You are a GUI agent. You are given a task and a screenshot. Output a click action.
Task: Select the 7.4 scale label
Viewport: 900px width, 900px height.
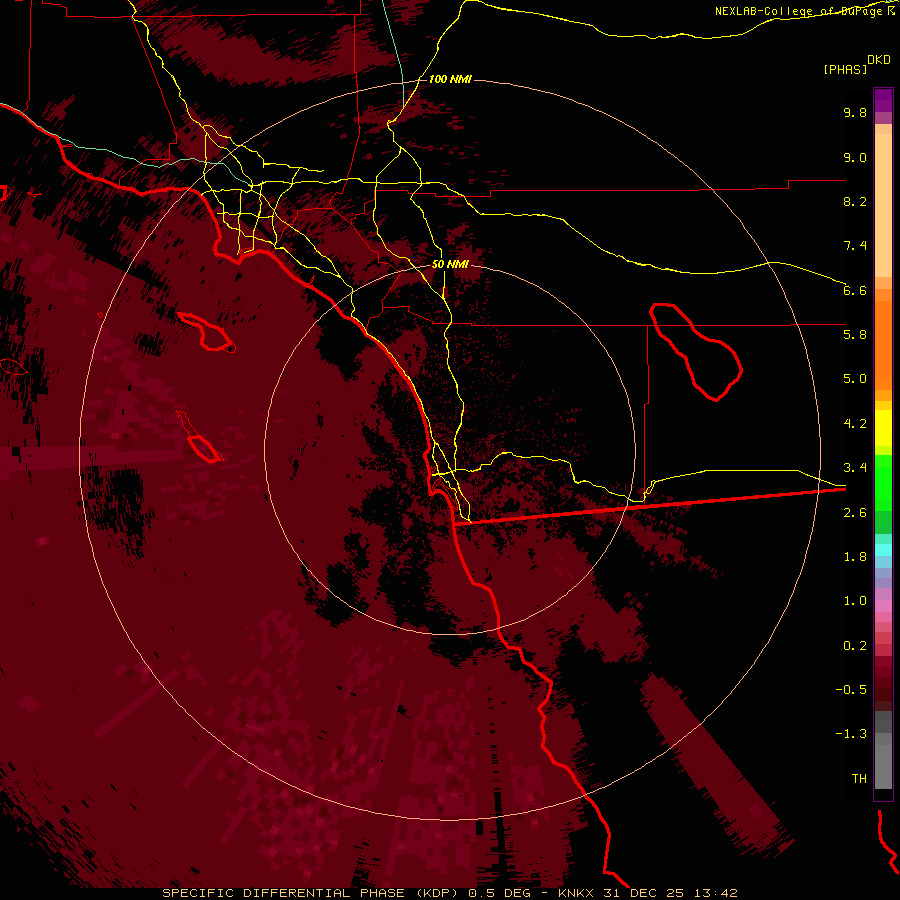pos(855,246)
